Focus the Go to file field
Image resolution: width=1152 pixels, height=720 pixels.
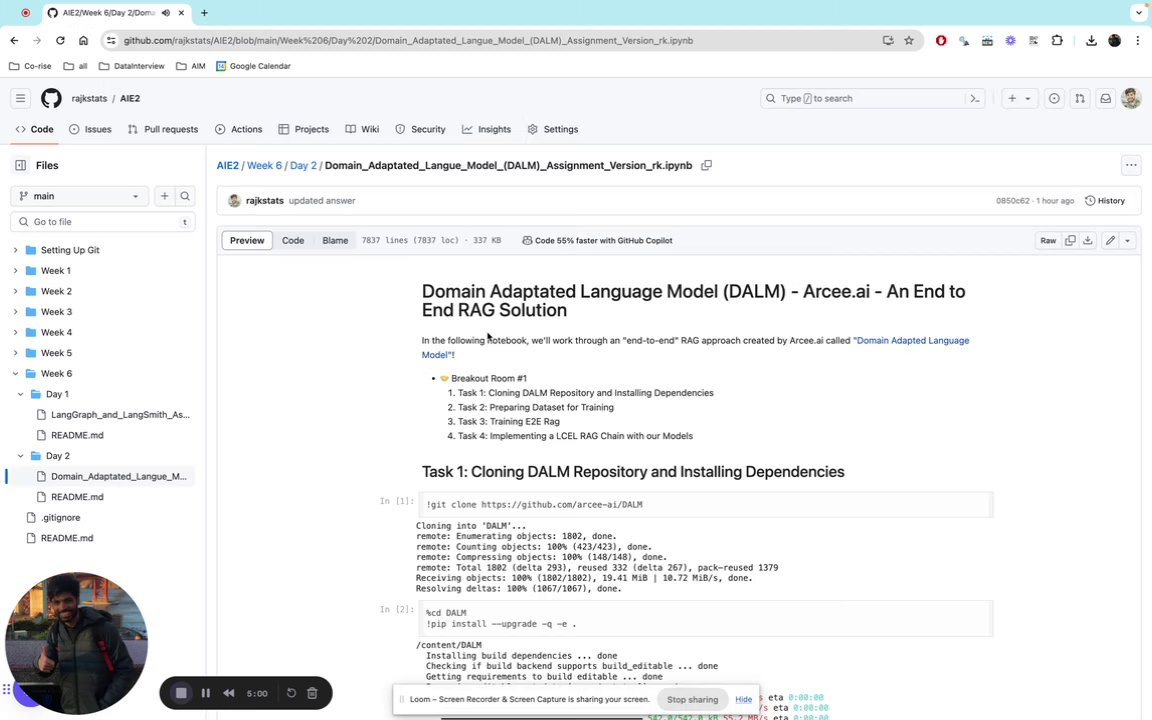[x=103, y=221]
